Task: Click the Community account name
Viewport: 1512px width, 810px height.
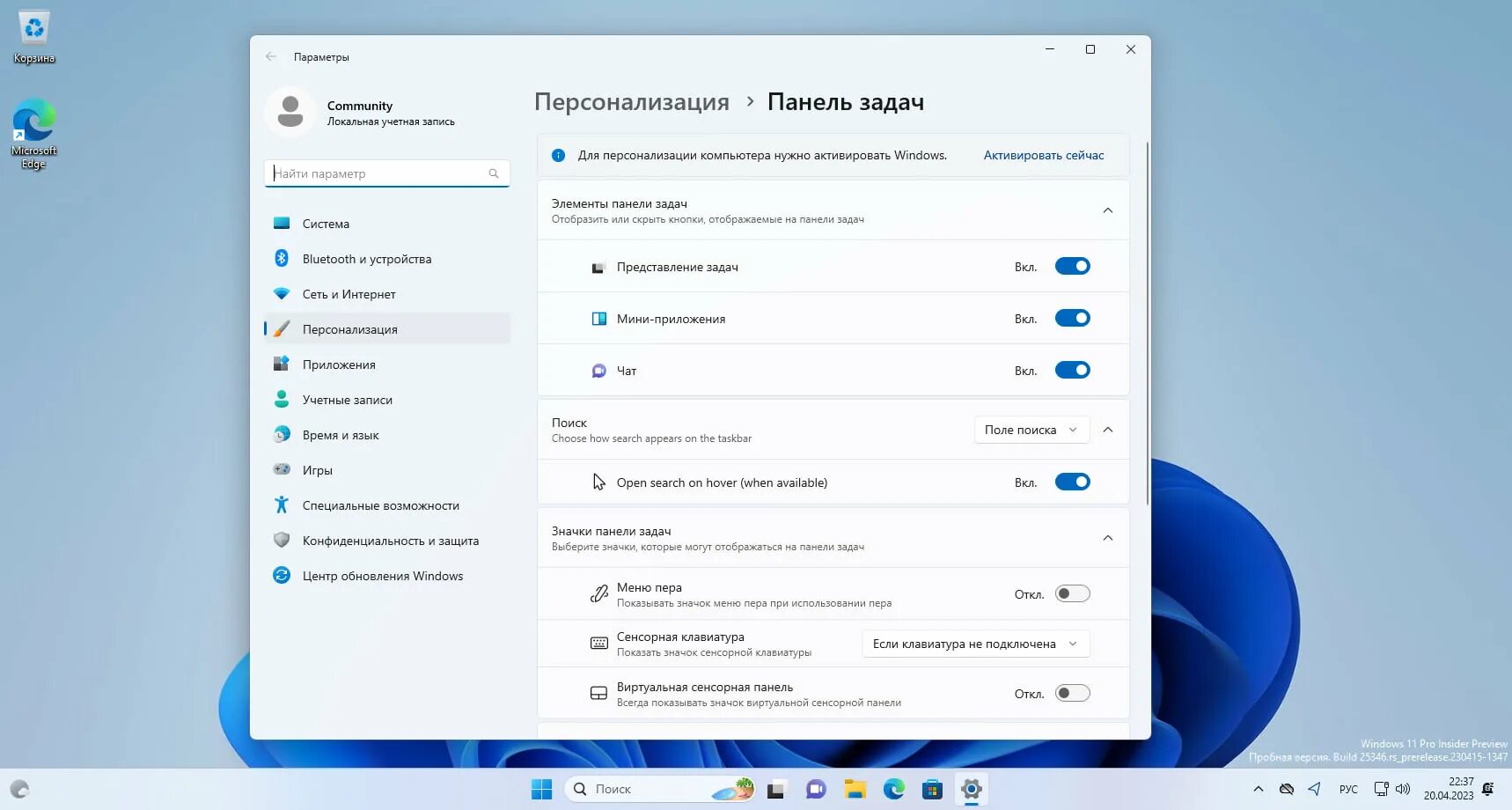Action: click(360, 106)
